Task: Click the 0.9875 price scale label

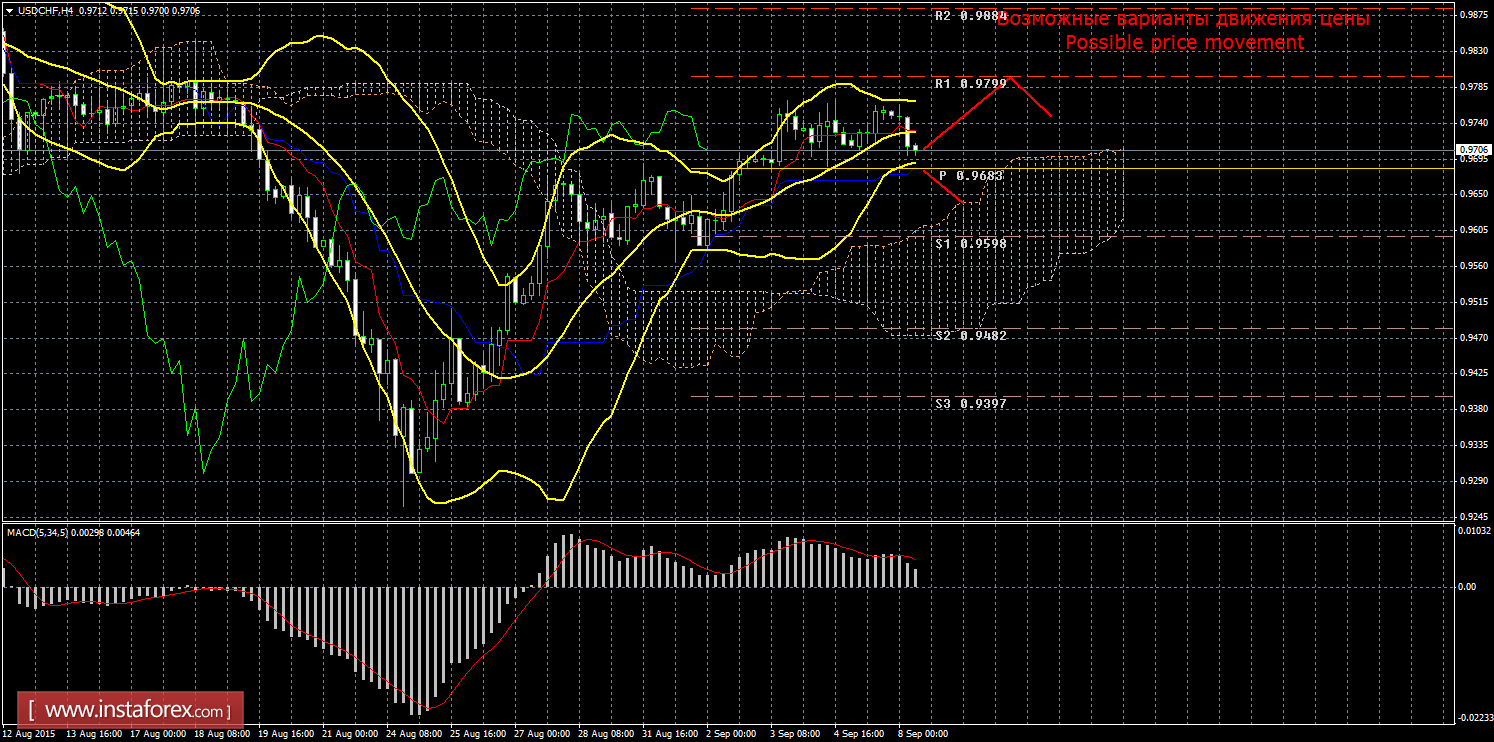Action: click(x=1472, y=14)
